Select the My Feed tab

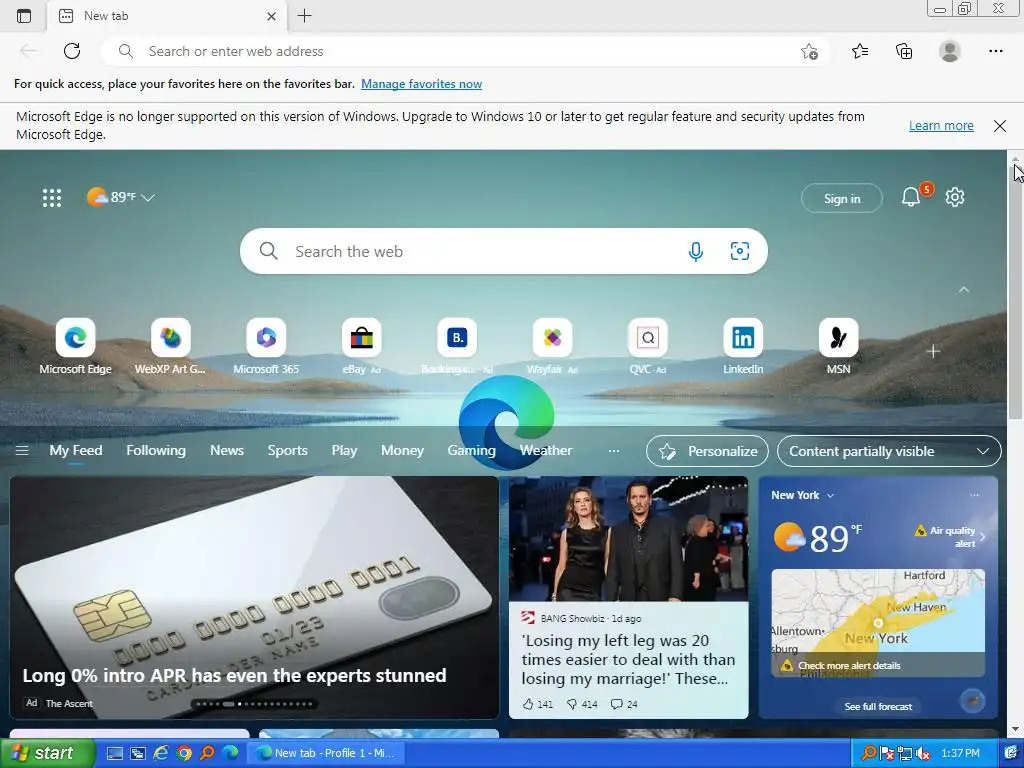coord(76,451)
